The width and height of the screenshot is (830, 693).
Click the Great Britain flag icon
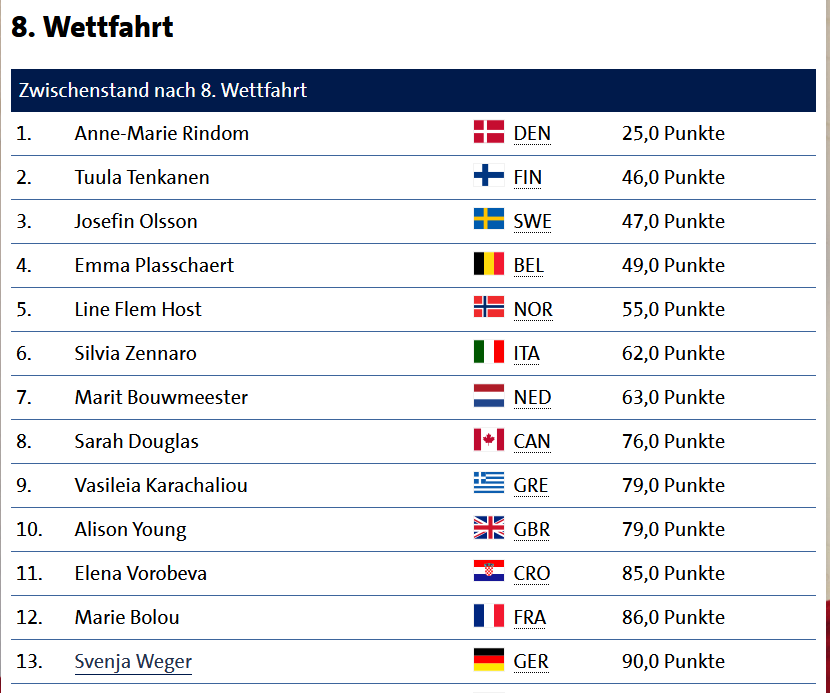click(489, 527)
